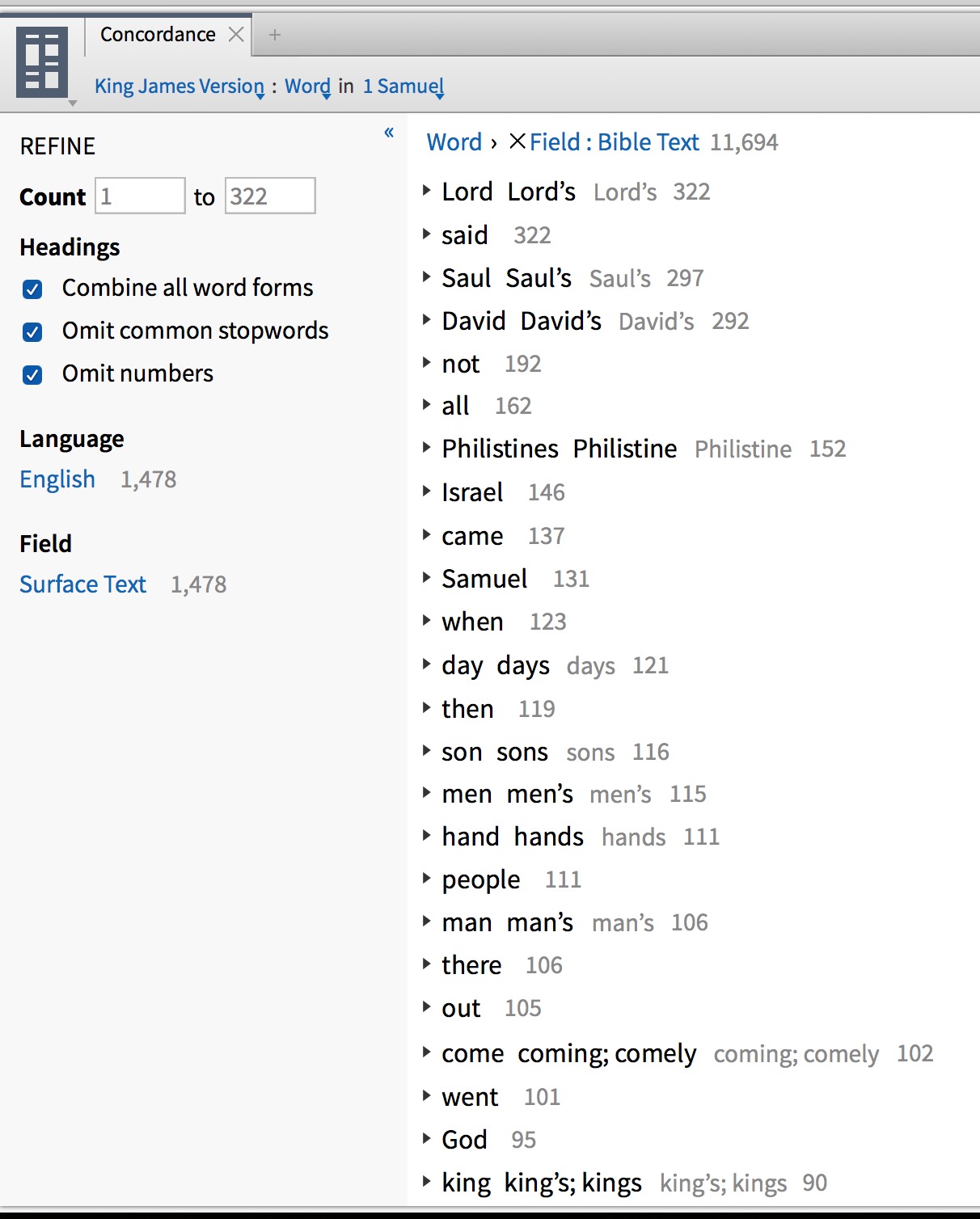
Task: Expand the Philistines word entry
Action: [426, 447]
